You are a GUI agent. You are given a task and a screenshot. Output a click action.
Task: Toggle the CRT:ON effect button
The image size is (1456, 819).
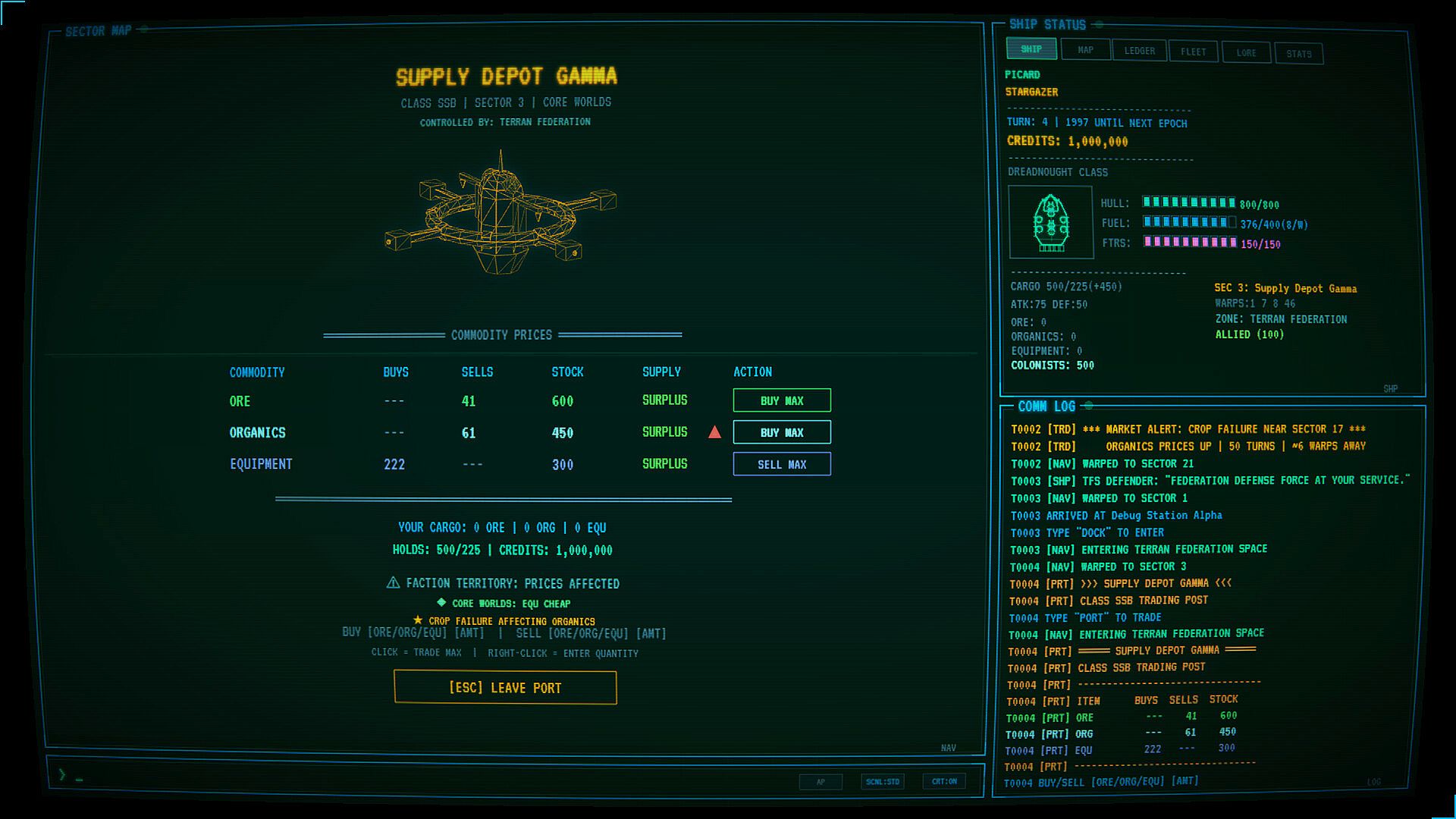[x=944, y=781]
